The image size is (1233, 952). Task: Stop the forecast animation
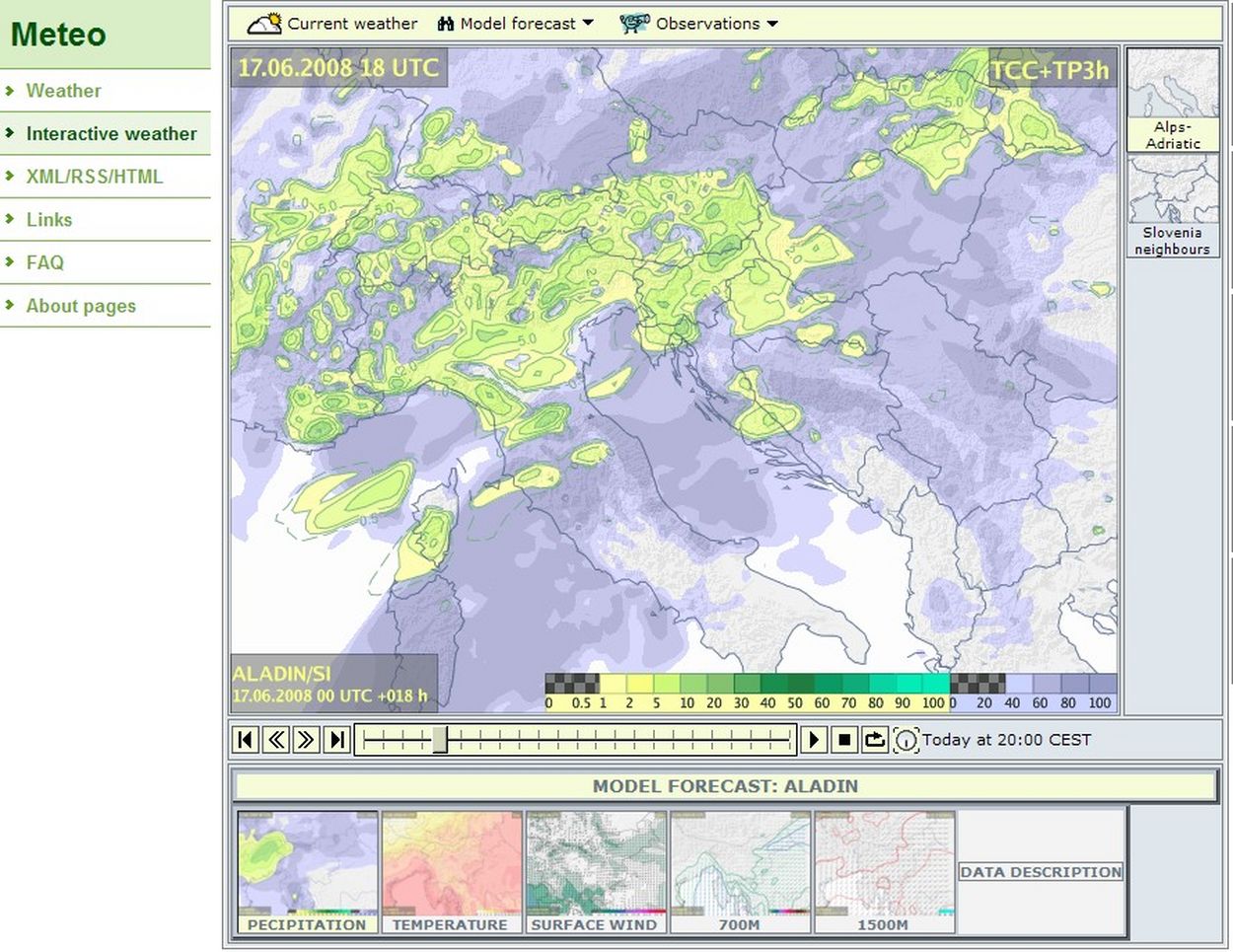pyautogui.click(x=844, y=739)
